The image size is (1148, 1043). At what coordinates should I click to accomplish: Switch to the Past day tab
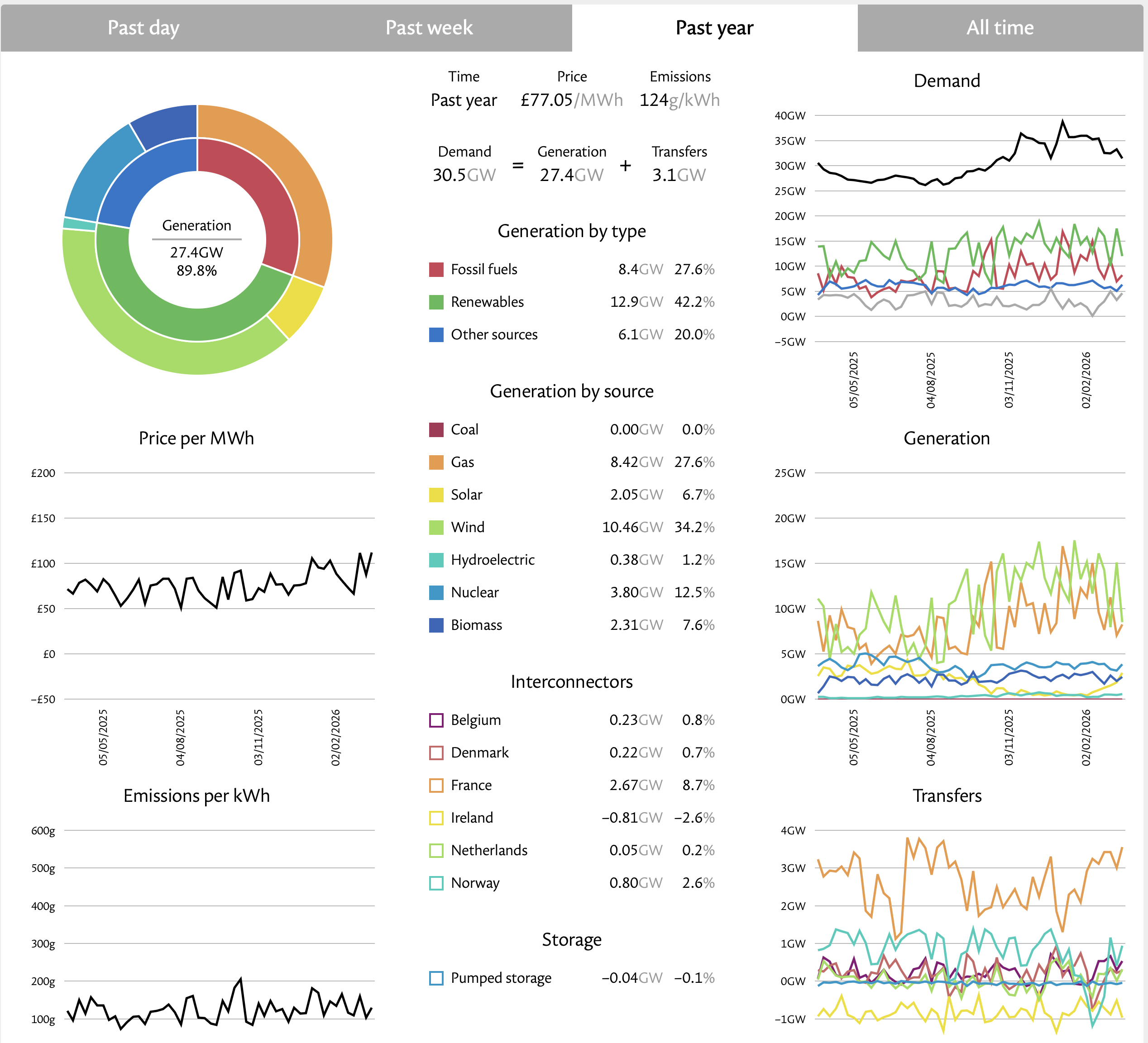click(x=143, y=27)
